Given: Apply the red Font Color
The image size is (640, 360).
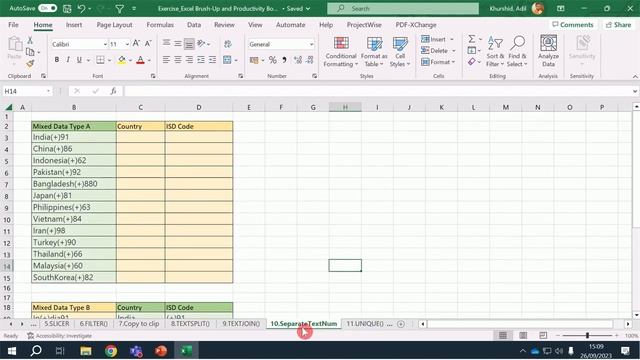Looking at the screenshot, I should pyautogui.click(x=140, y=60).
